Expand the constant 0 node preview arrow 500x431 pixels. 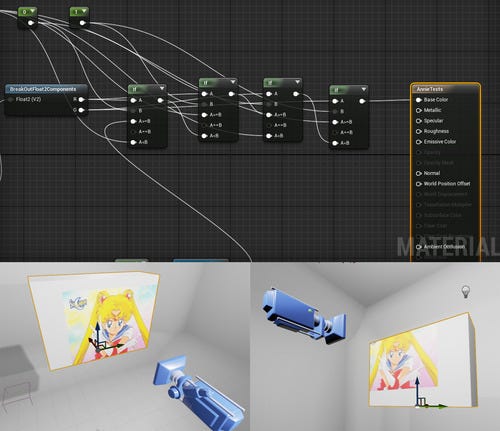32,12
